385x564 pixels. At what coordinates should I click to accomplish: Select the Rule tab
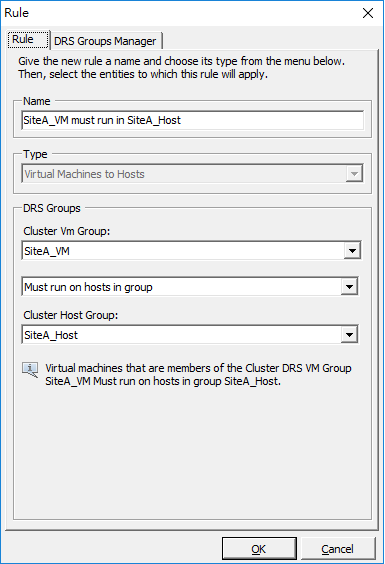coord(28,39)
